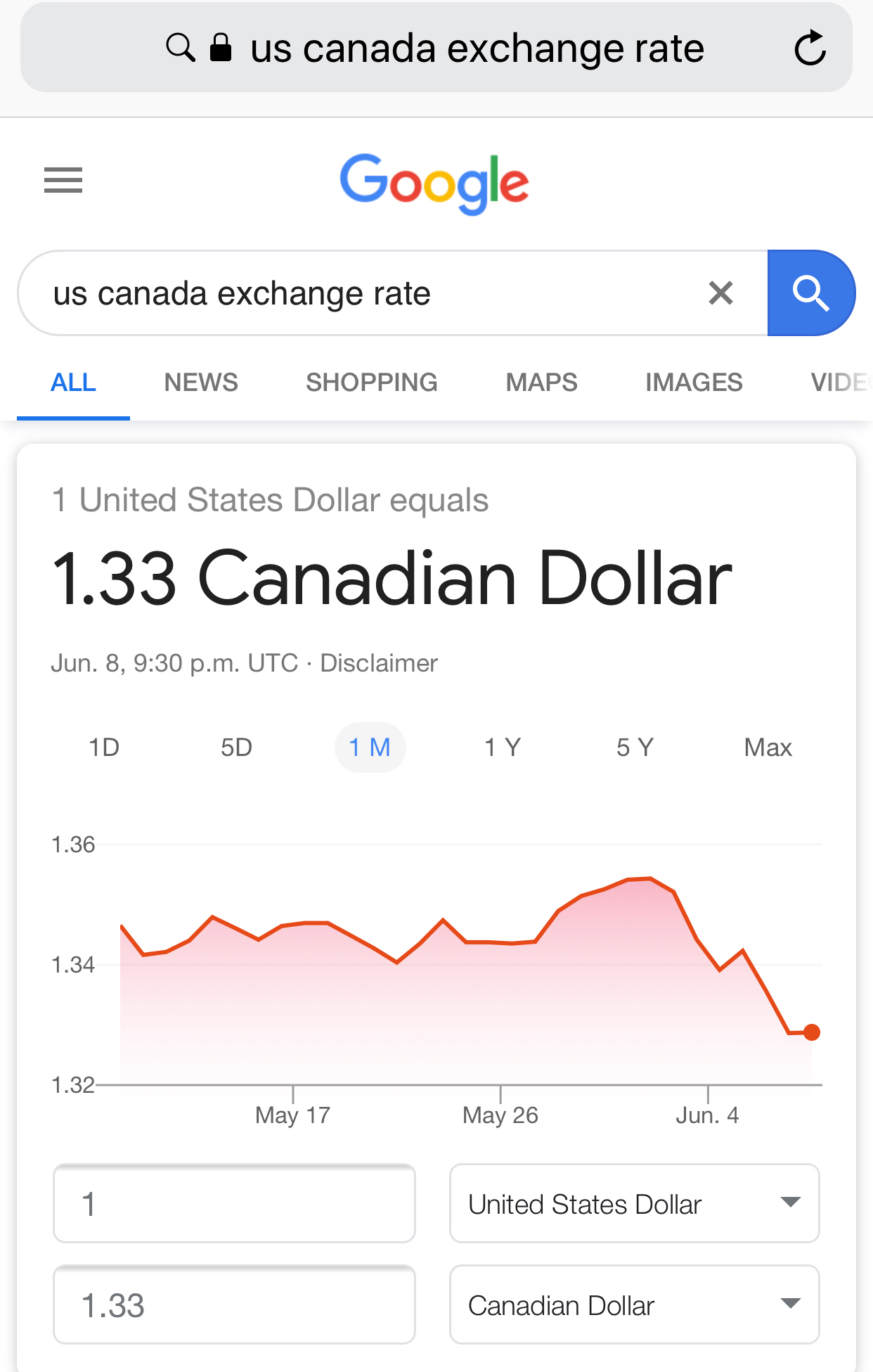This screenshot has width=873, height=1372.
Task: Open the Disclaimer link
Action: [x=379, y=663]
